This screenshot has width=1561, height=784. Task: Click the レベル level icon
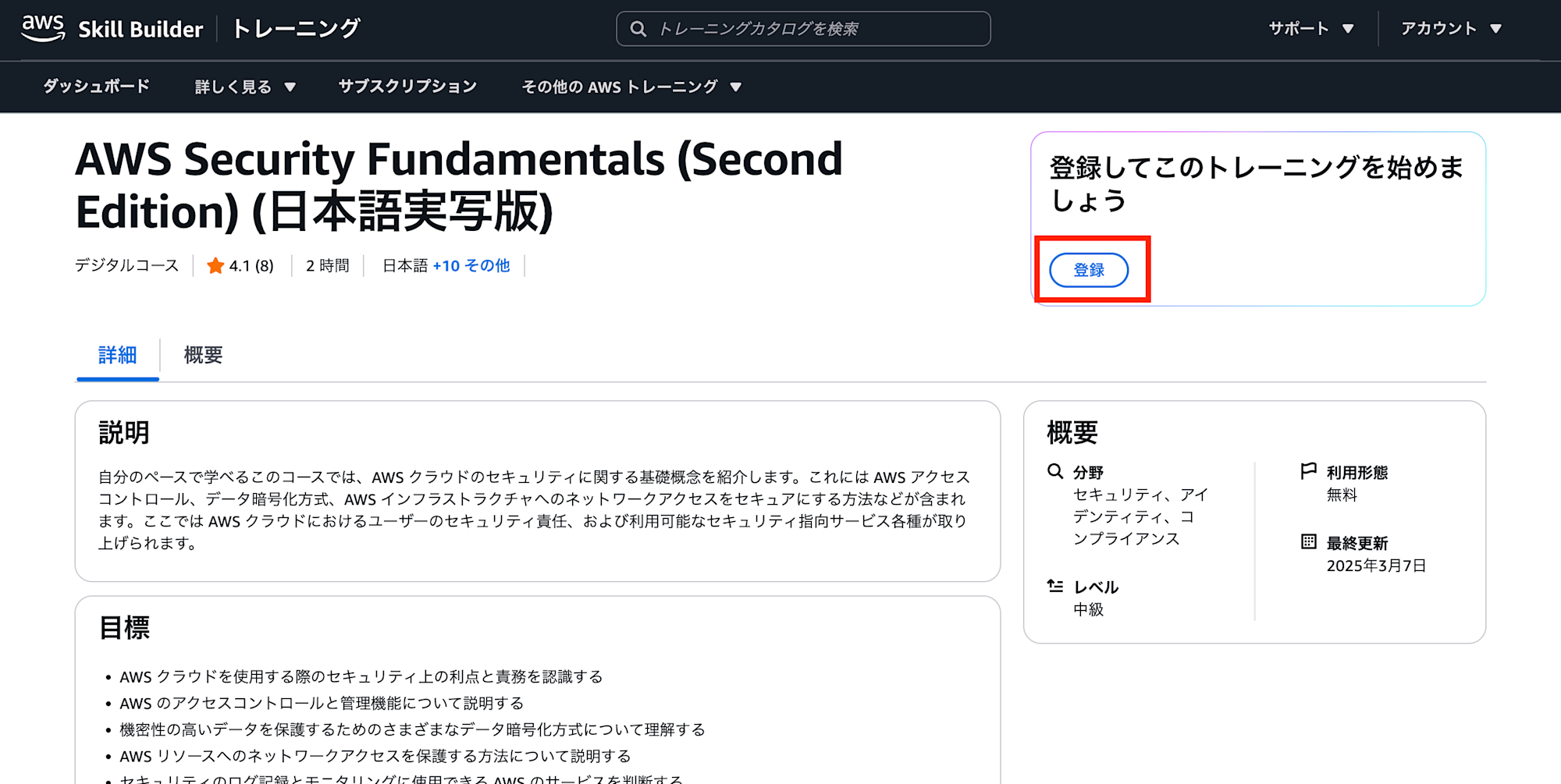point(1055,586)
